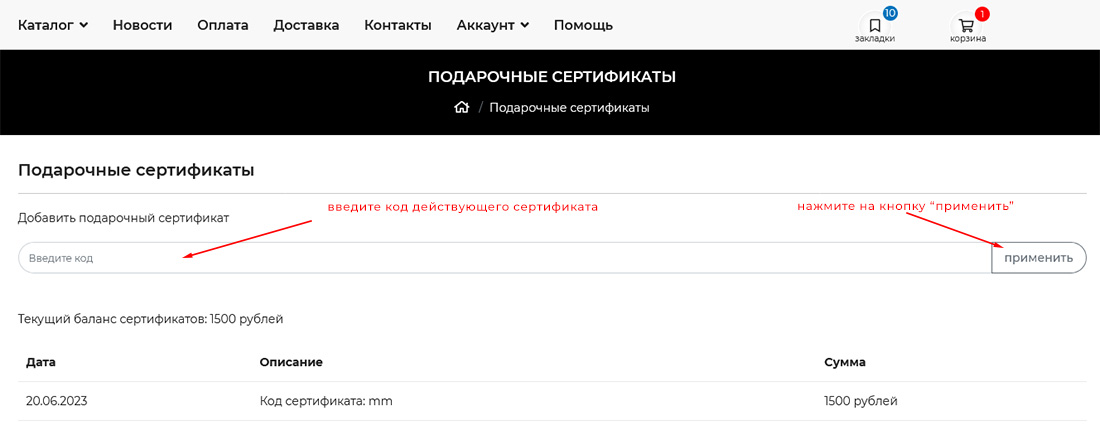
Task: Select Доставка in the top navigation
Action: pyautogui.click(x=306, y=25)
